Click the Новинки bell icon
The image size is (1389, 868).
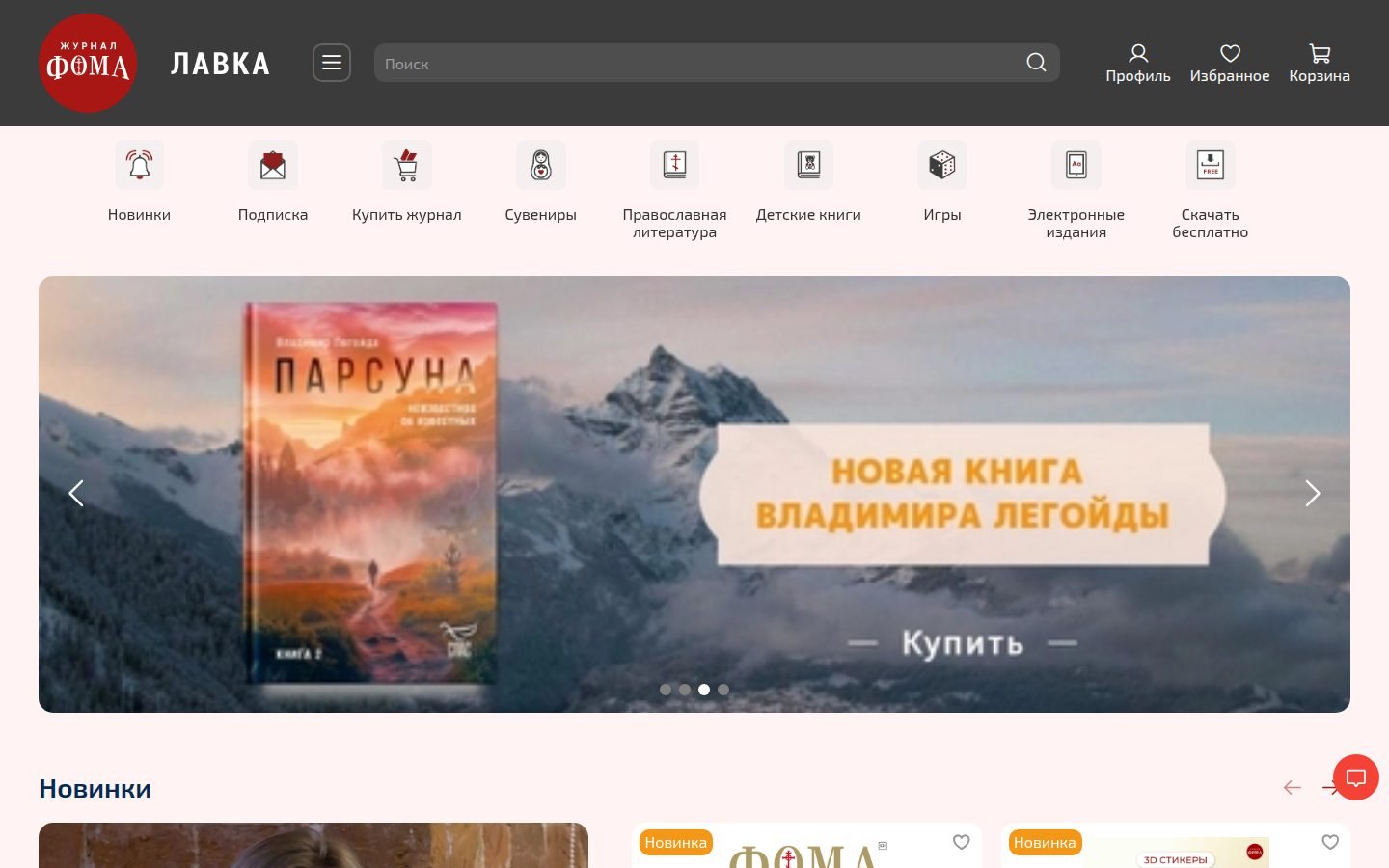point(139,165)
